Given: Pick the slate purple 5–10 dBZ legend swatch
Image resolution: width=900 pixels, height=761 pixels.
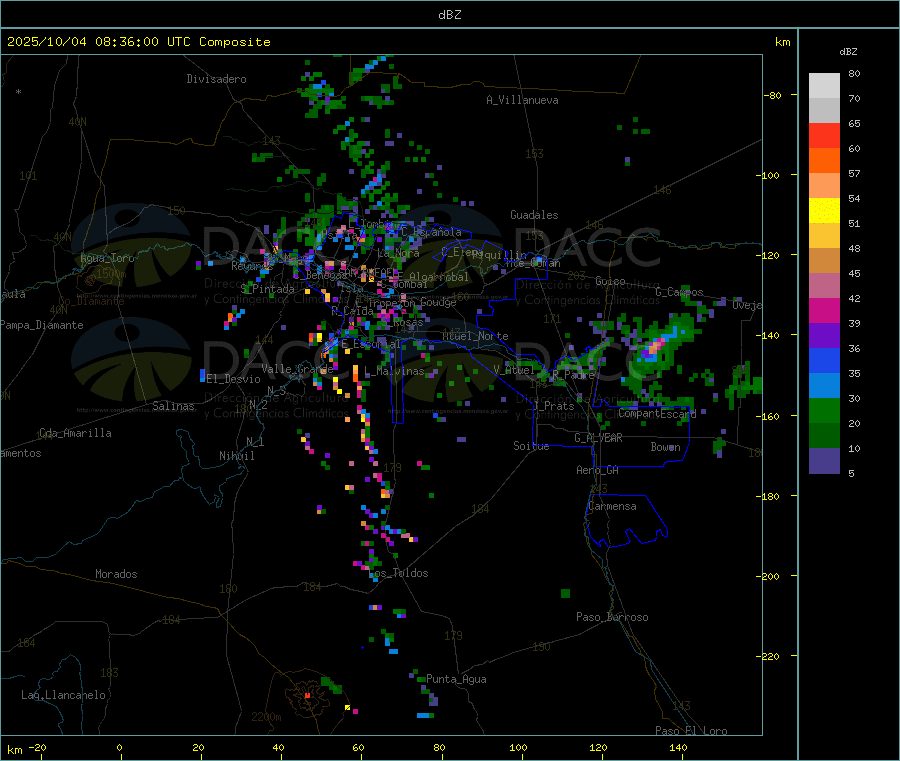Looking at the screenshot, I should point(824,461).
